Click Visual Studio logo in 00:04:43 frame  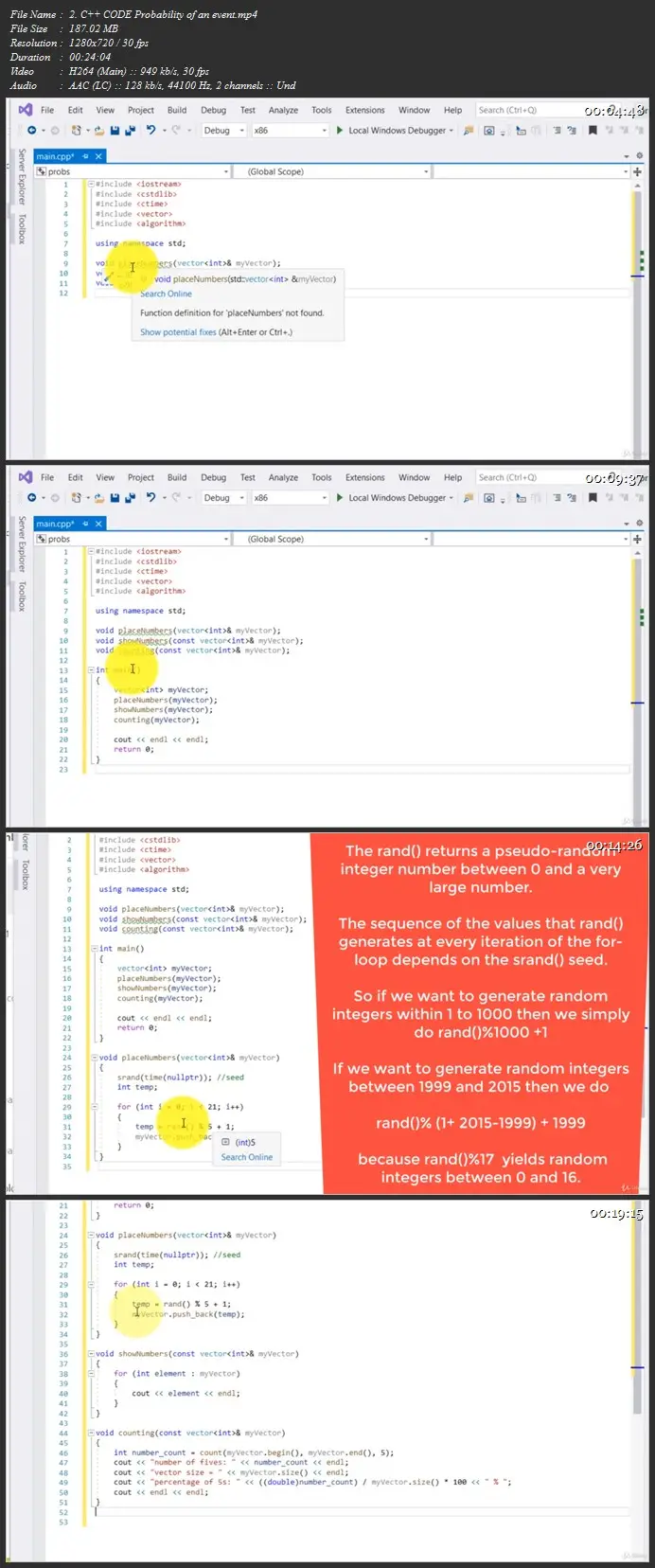[x=26, y=110]
